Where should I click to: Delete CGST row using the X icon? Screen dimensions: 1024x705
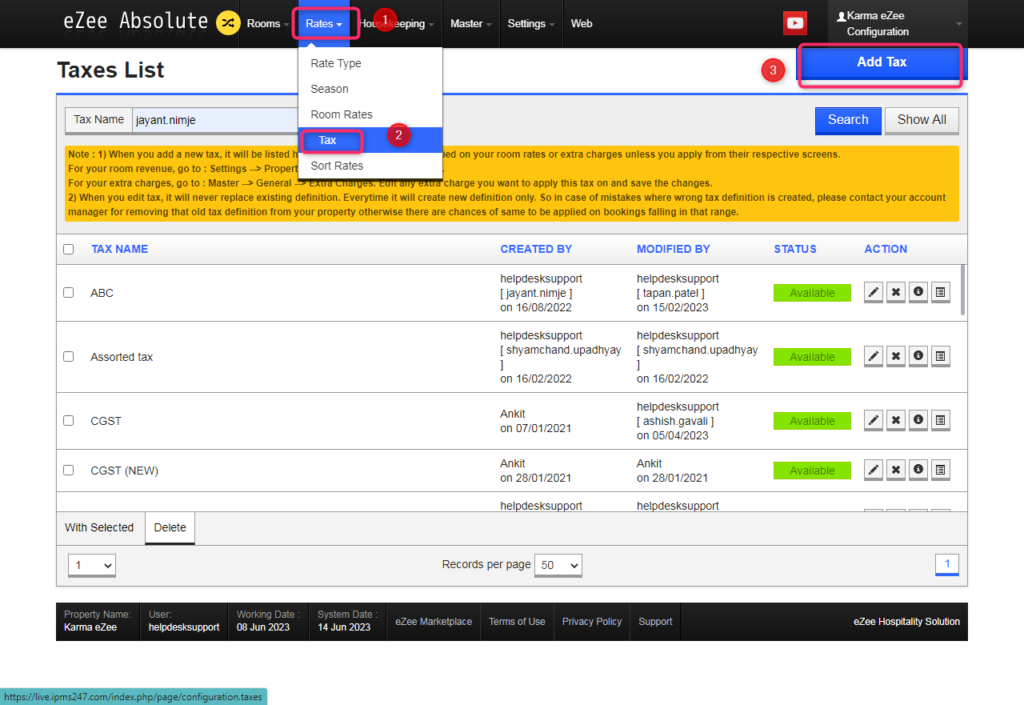pyautogui.click(x=896, y=420)
